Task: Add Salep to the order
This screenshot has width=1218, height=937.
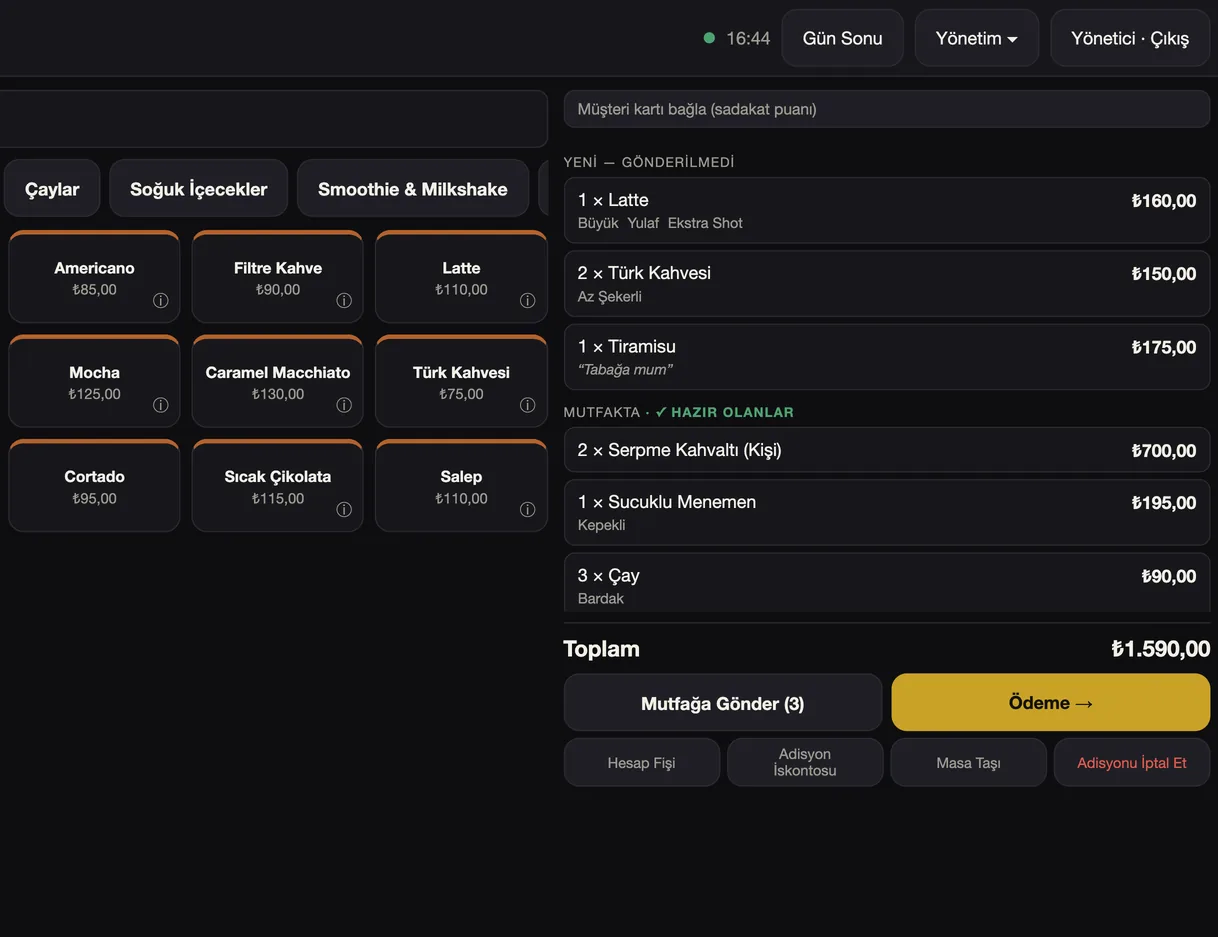Action: tap(461, 486)
